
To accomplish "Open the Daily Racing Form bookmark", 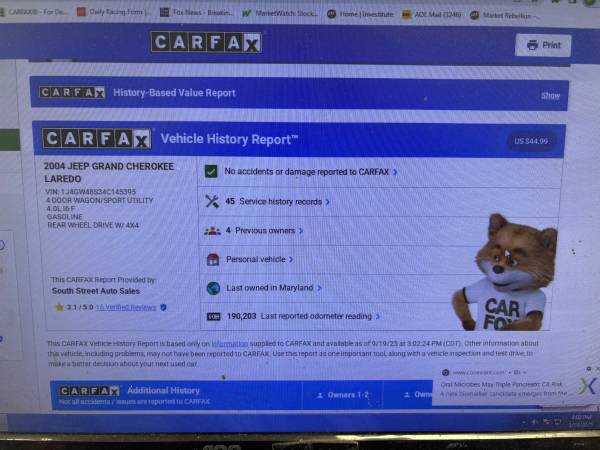I will click(x=114, y=11).
